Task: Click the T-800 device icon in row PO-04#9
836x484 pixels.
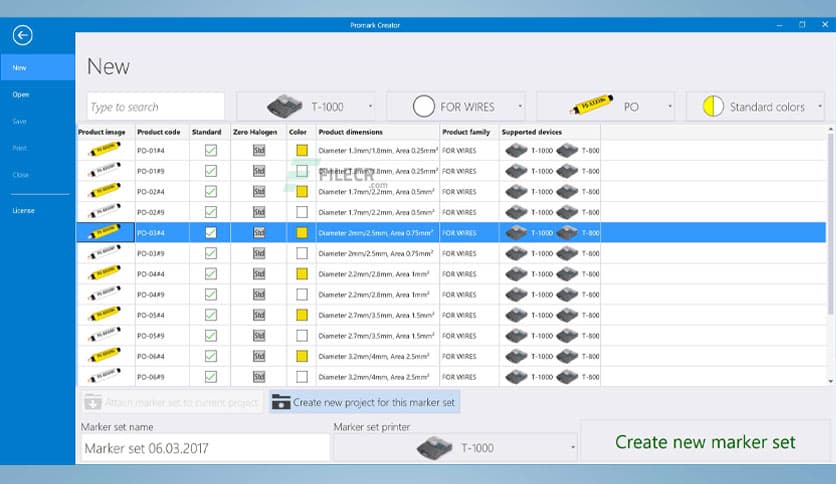Action: pos(567,294)
